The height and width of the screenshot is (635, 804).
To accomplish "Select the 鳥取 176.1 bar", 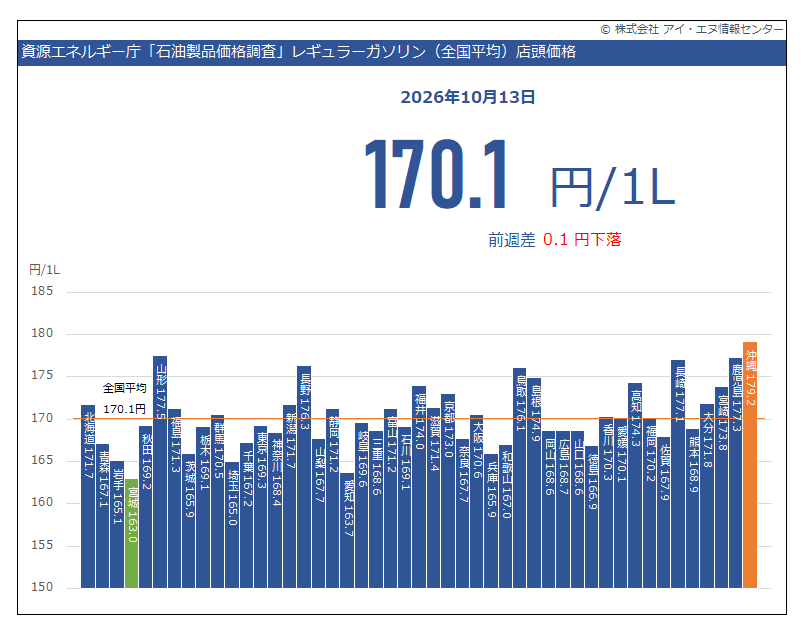I will tap(519, 478).
